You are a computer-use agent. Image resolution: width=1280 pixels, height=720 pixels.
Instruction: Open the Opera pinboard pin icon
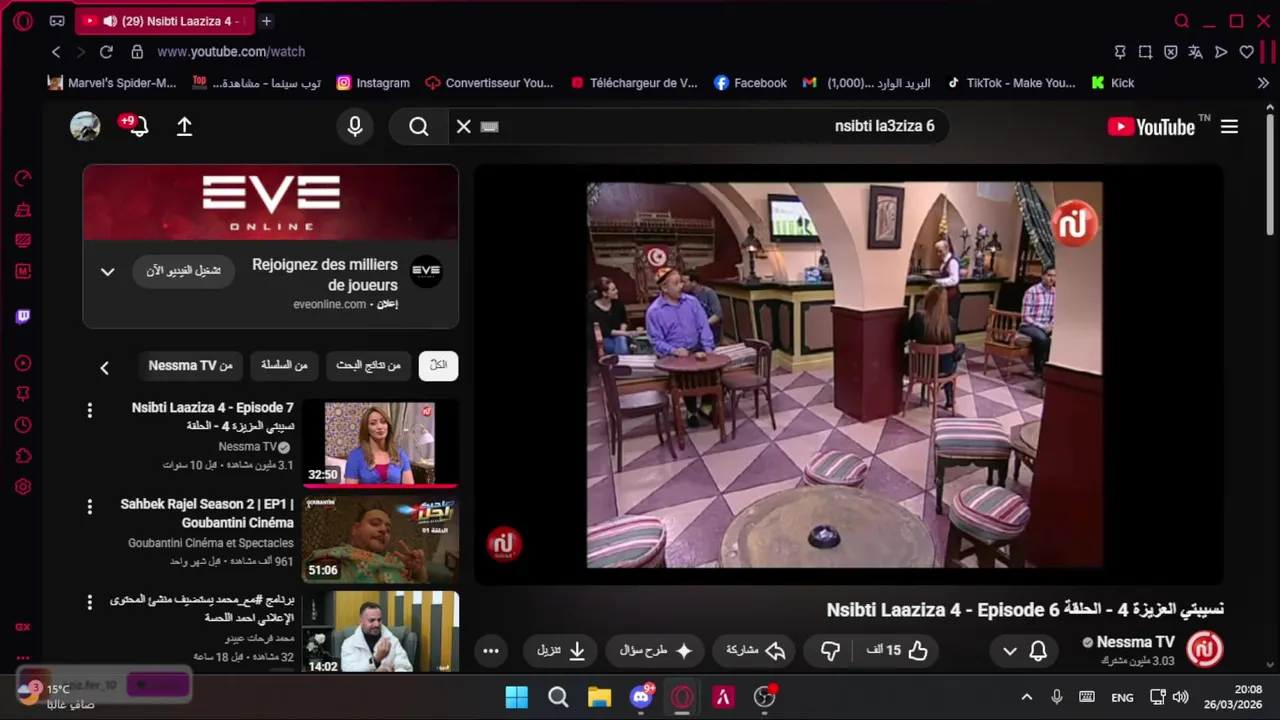tap(1121, 52)
